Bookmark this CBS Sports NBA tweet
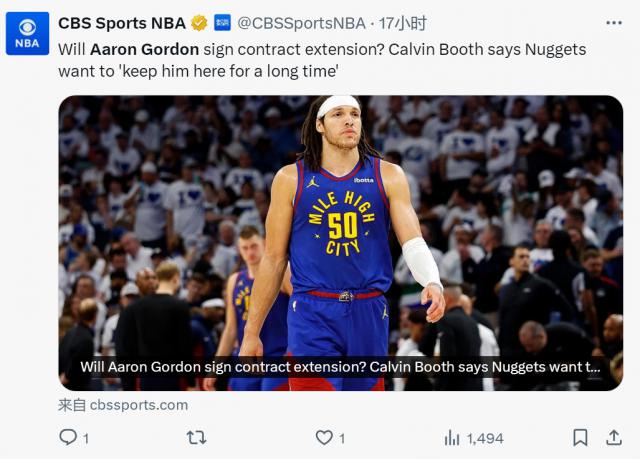Image resolution: width=640 pixels, height=459 pixels. [580, 438]
